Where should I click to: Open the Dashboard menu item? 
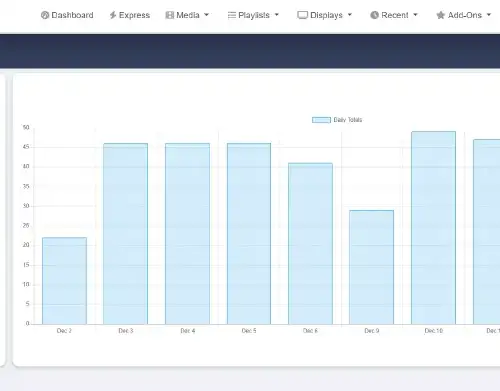67,15
